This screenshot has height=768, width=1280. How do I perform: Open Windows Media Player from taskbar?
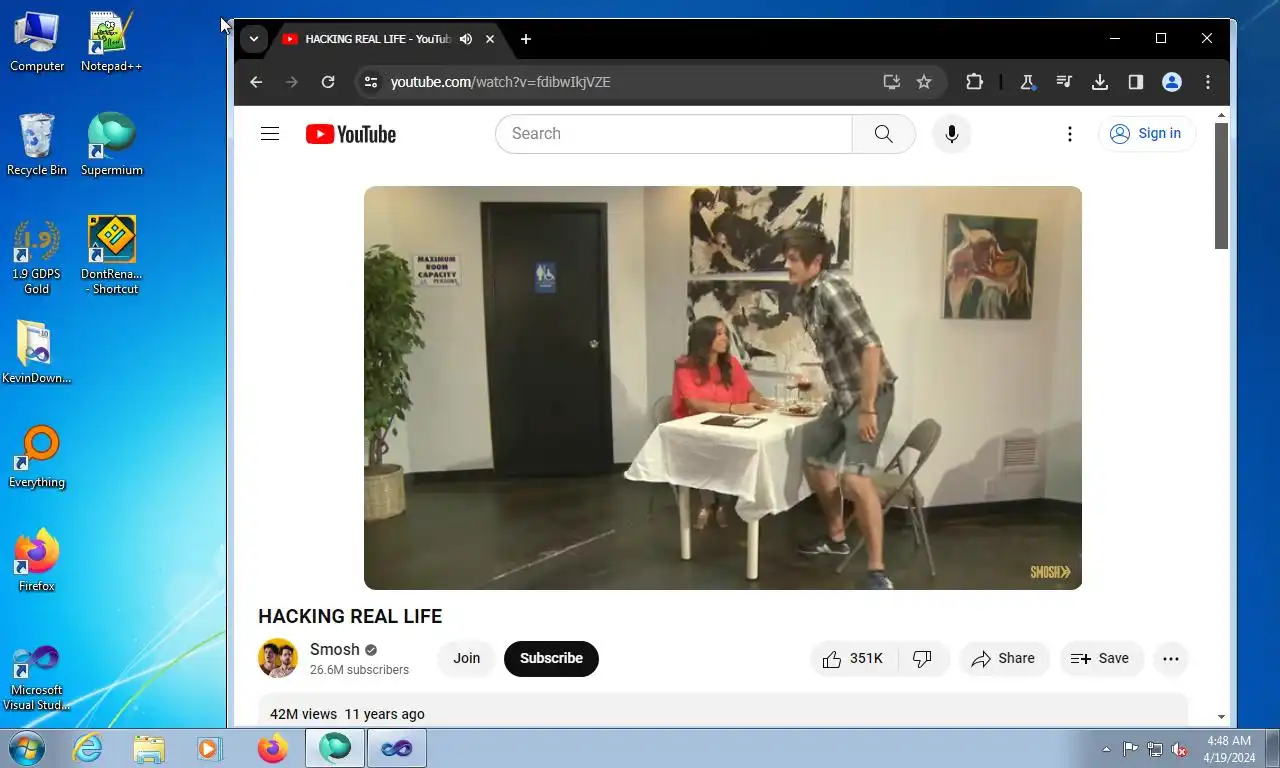(x=210, y=748)
